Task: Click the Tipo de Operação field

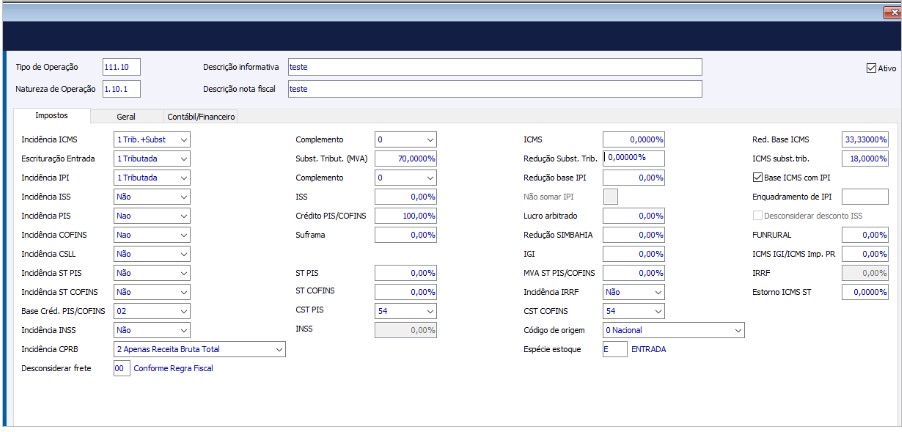Action: (121, 67)
